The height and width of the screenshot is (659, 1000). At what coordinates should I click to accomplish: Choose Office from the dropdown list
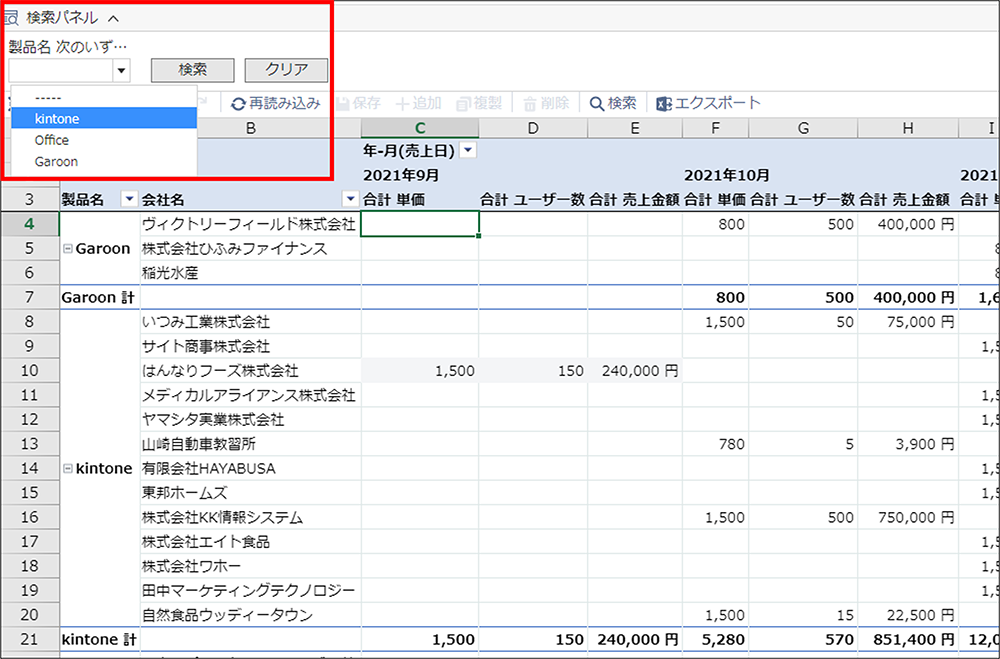coord(104,140)
